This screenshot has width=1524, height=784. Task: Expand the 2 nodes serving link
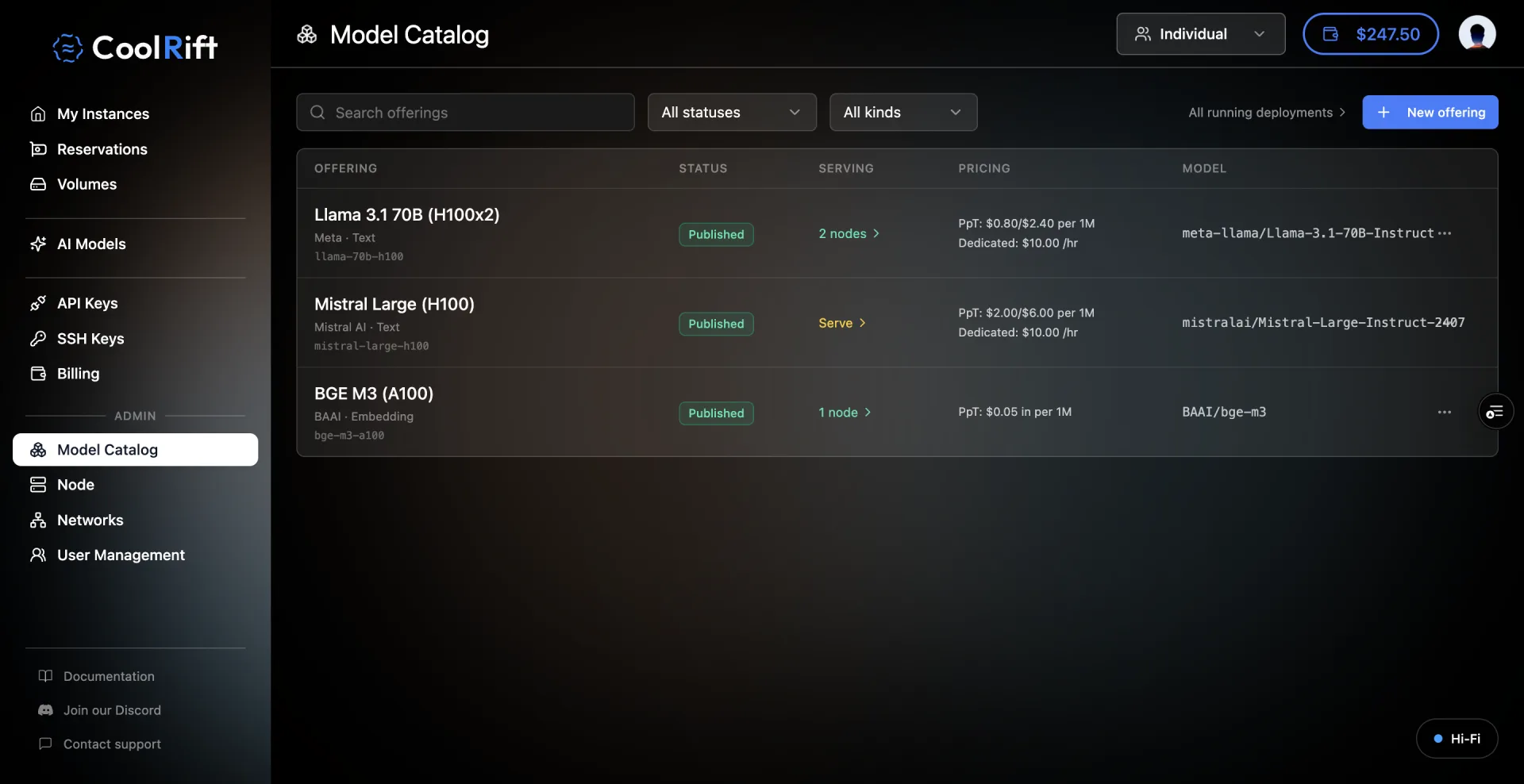point(849,234)
